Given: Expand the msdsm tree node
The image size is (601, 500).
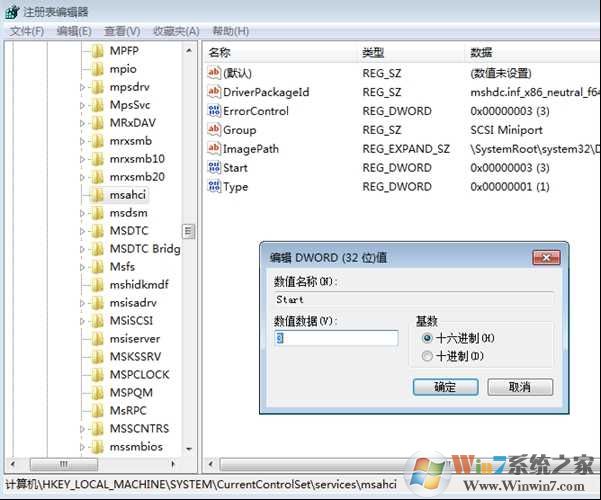Looking at the screenshot, I should (82, 214).
